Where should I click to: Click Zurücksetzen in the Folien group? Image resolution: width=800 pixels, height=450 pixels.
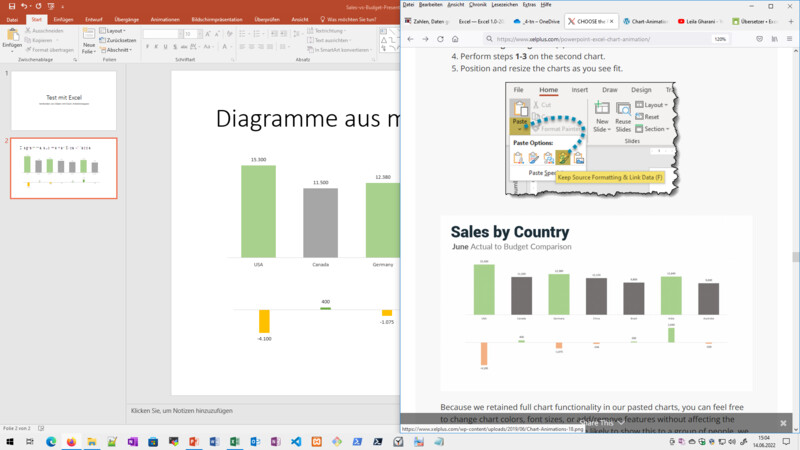pos(118,40)
